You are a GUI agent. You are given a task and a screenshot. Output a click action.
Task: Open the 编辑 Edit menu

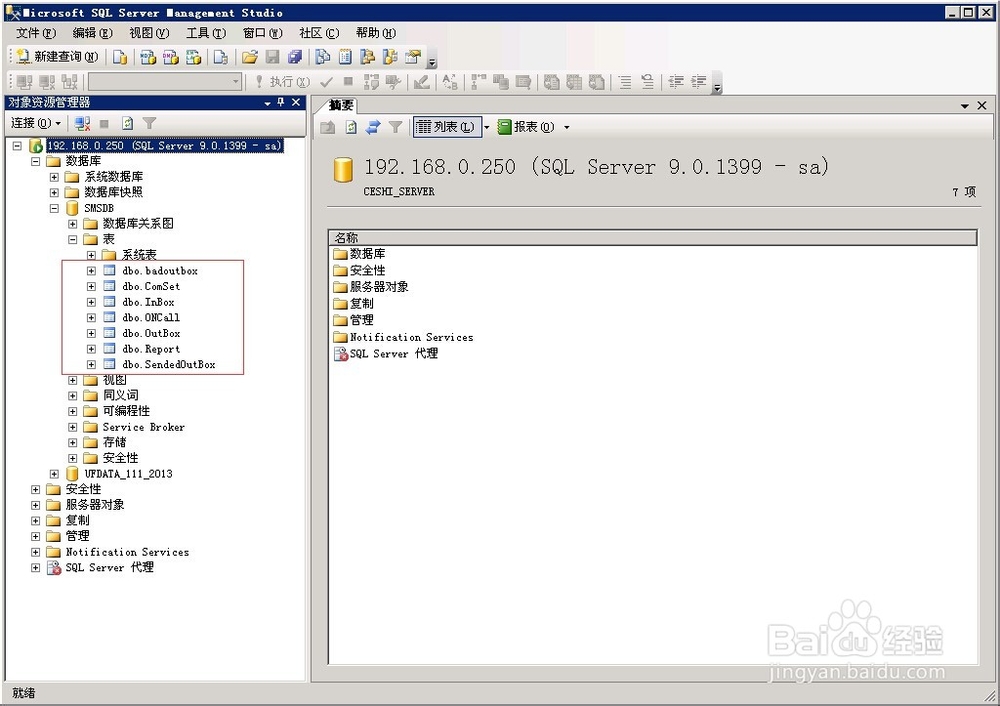92,33
